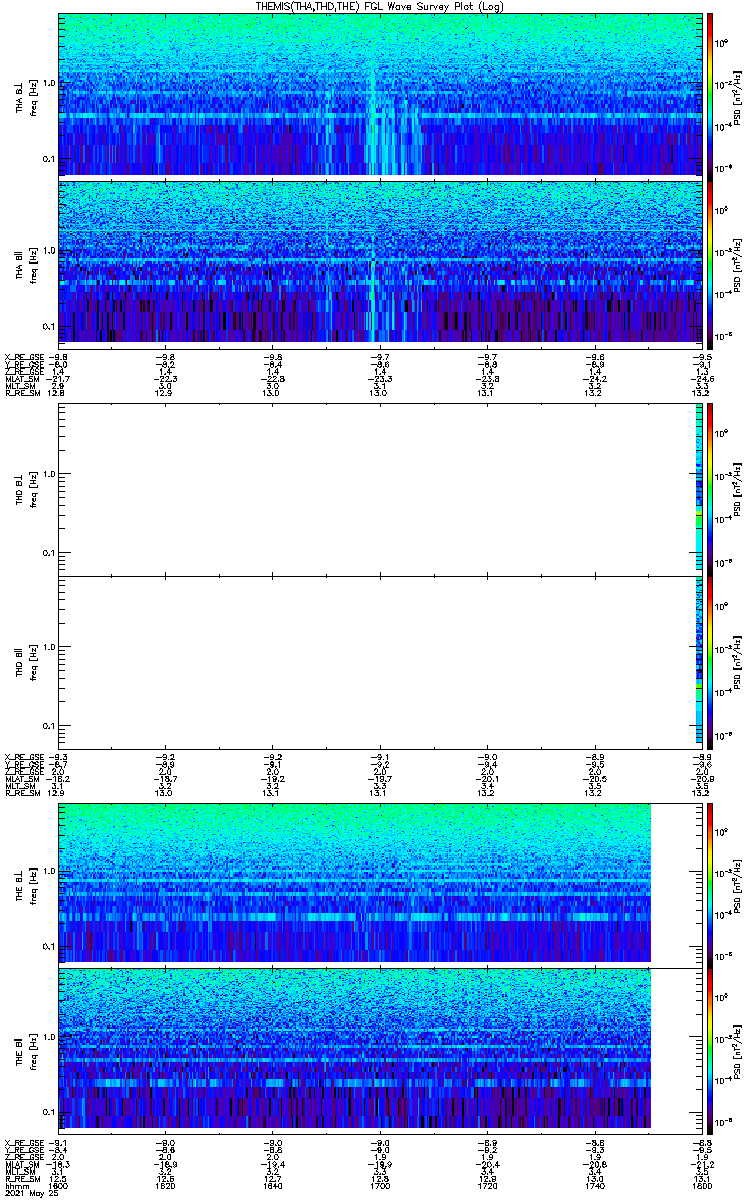Screen dimensions: 750x1200
Task: Click the 1740 time tick label
Action: [x=595, y=1186]
